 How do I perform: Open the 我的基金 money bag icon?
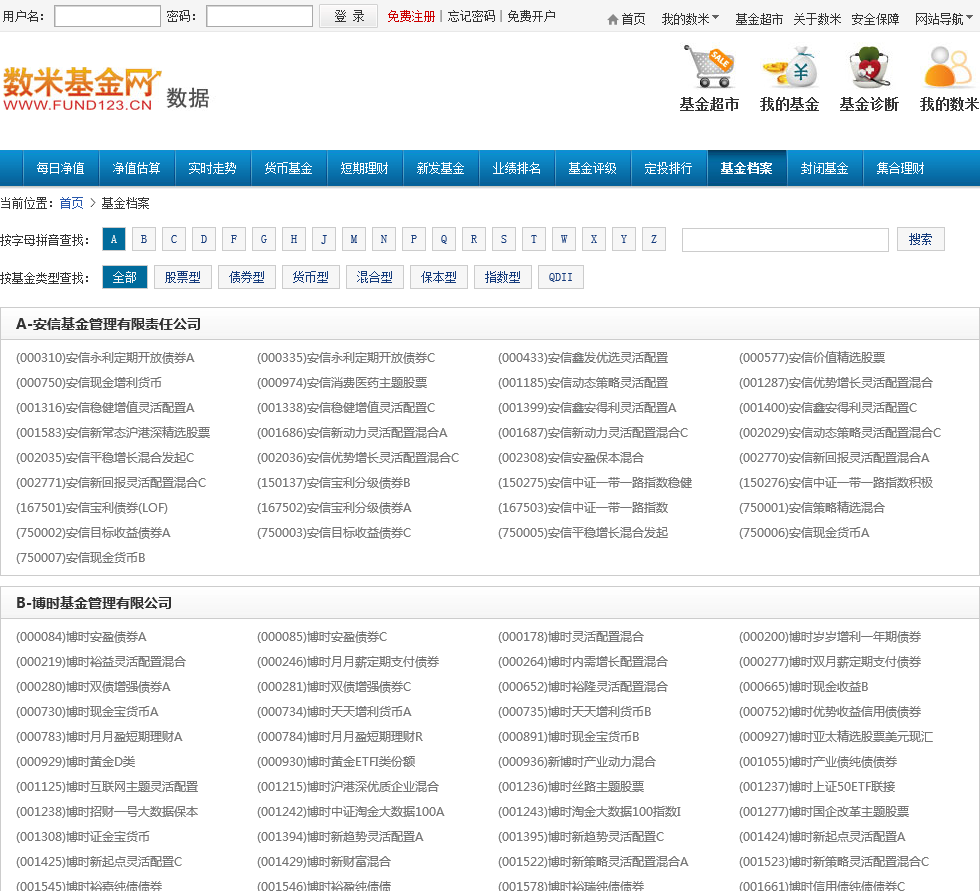789,66
